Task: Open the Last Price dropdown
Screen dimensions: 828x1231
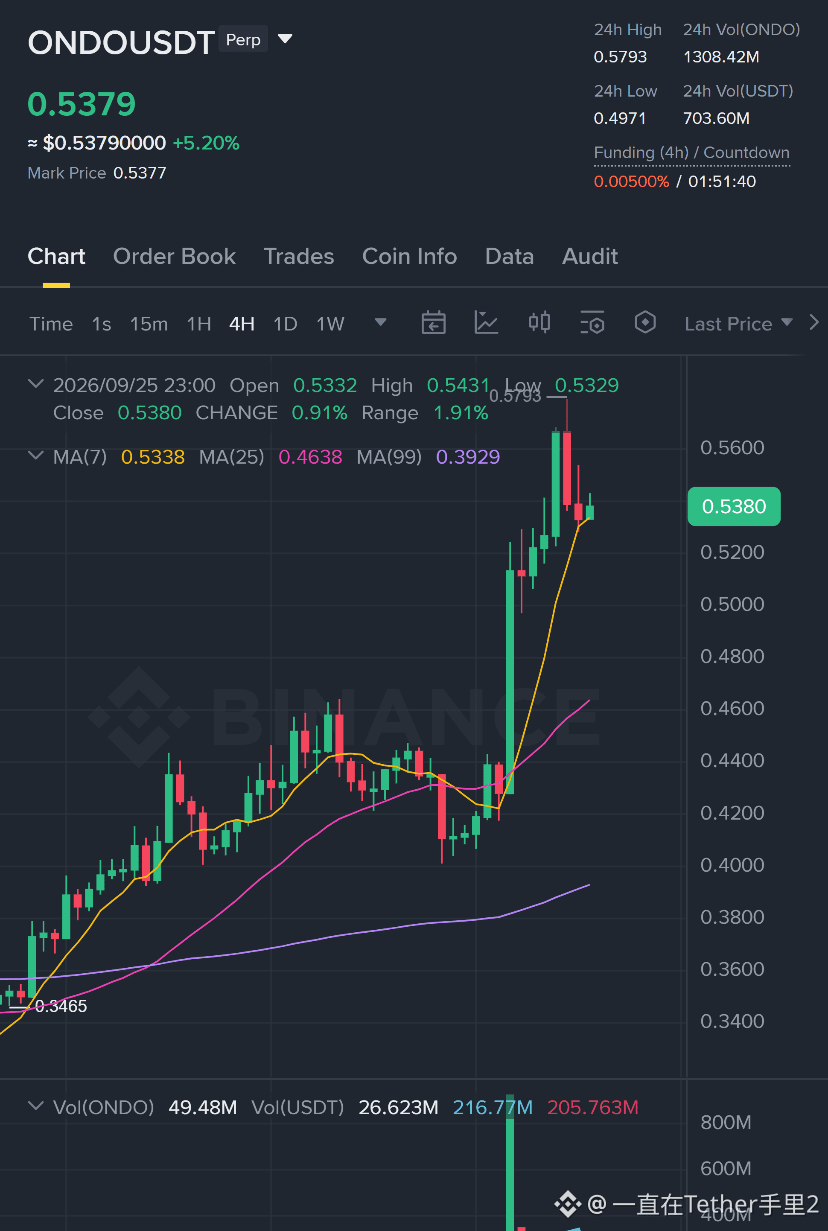Action: 738,324
